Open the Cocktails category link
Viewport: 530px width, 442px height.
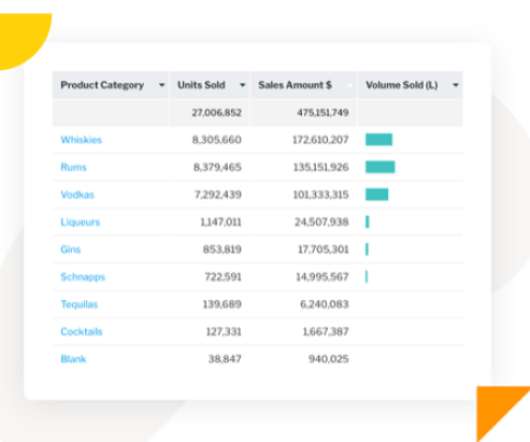[x=81, y=332]
